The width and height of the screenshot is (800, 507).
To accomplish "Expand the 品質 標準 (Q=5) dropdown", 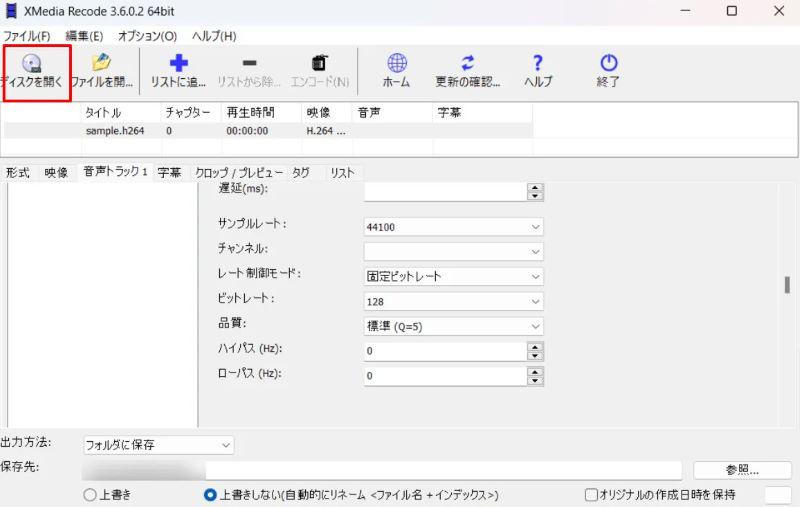I will tap(453, 326).
